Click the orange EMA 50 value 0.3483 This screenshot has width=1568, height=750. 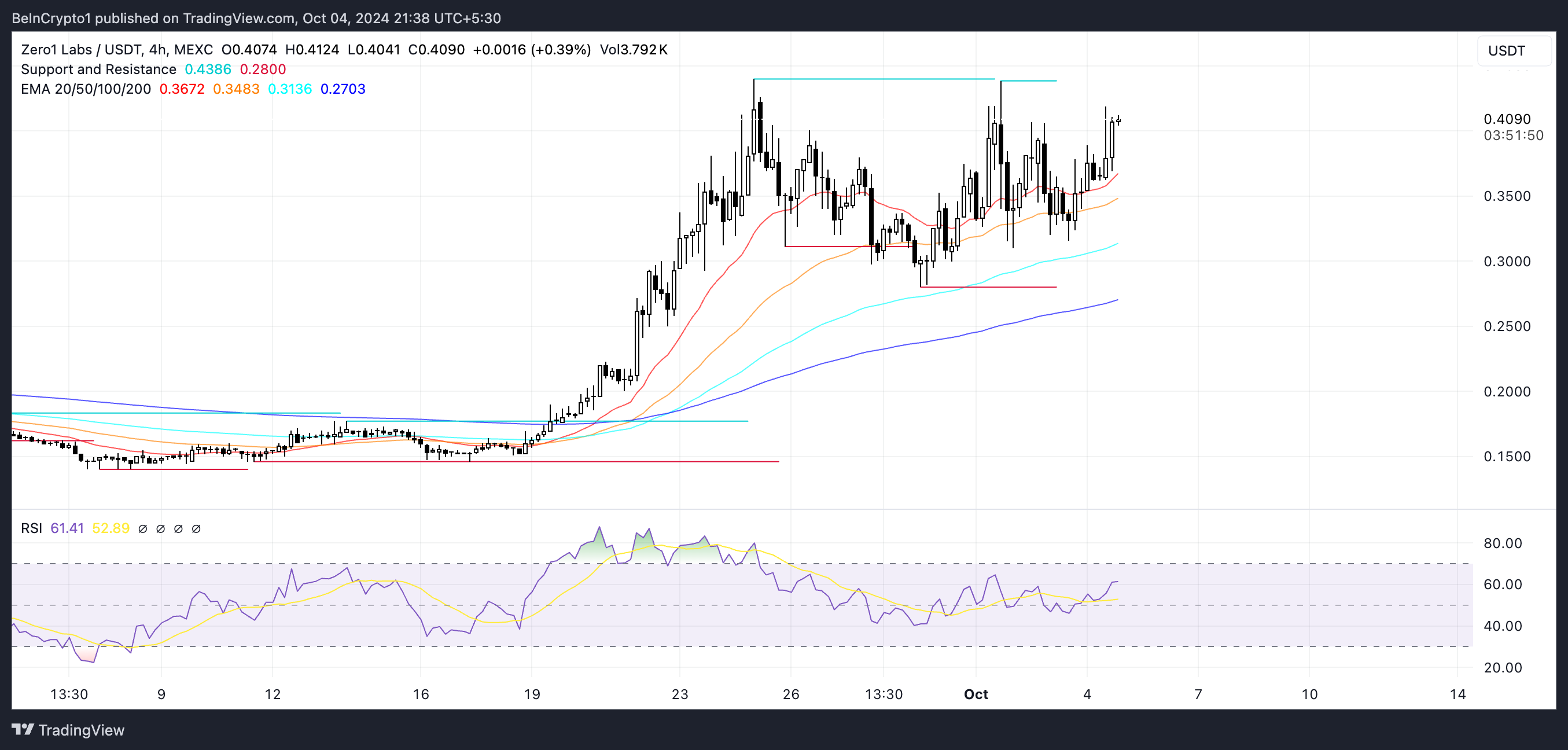(235, 89)
